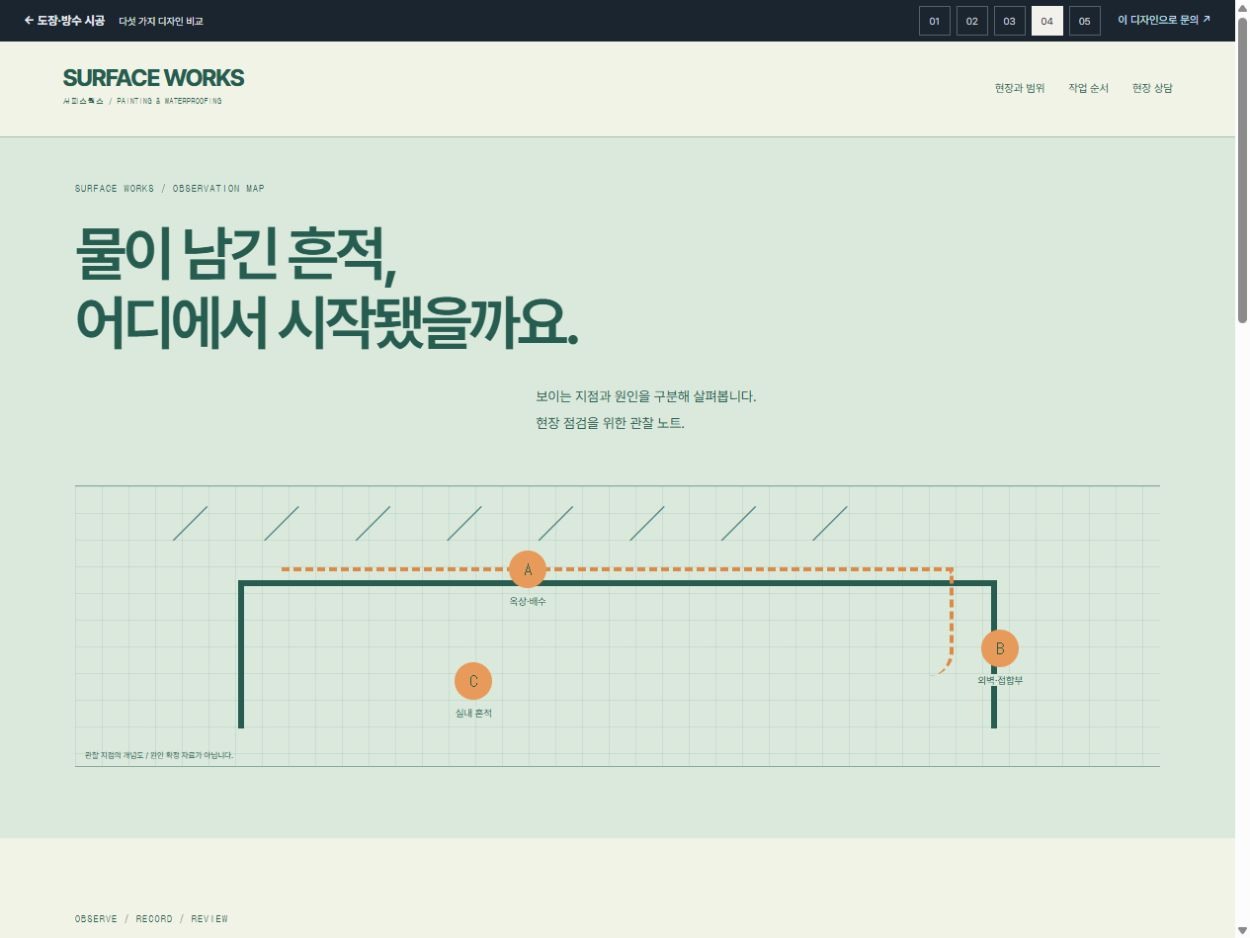The height and width of the screenshot is (938, 1250).
Task: Switch to design tab 03
Action: tap(1009, 21)
